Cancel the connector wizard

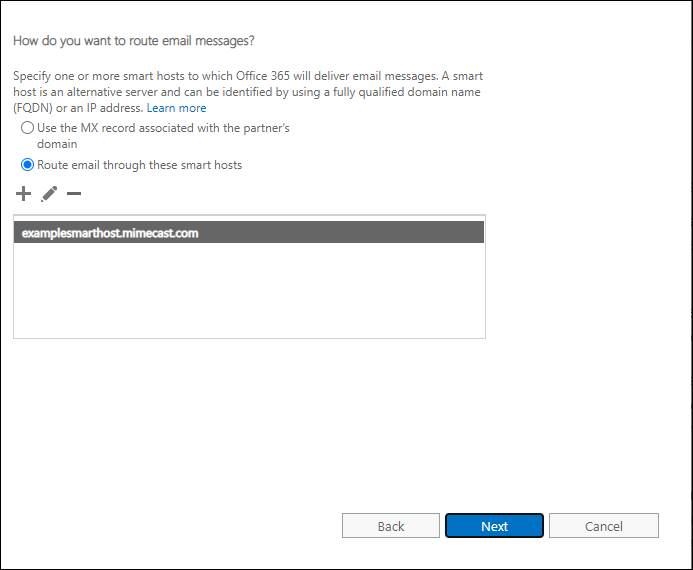(x=603, y=526)
